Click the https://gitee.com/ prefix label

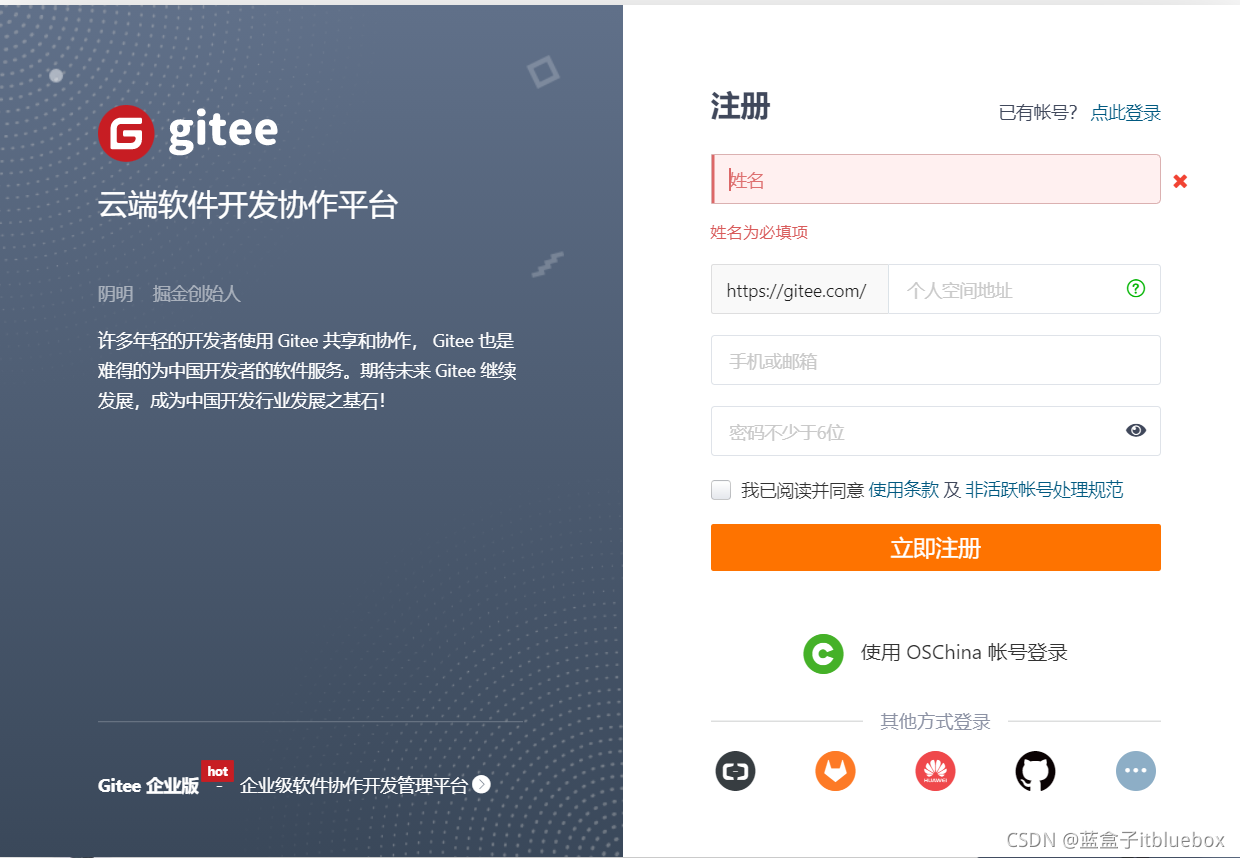[x=799, y=290]
